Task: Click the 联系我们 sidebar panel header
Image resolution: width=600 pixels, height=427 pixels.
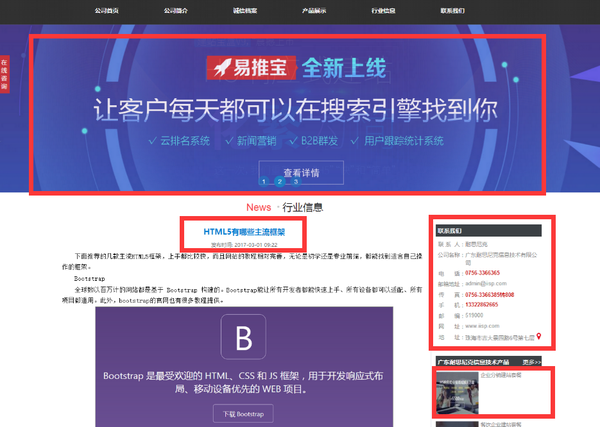Action: click(x=489, y=231)
